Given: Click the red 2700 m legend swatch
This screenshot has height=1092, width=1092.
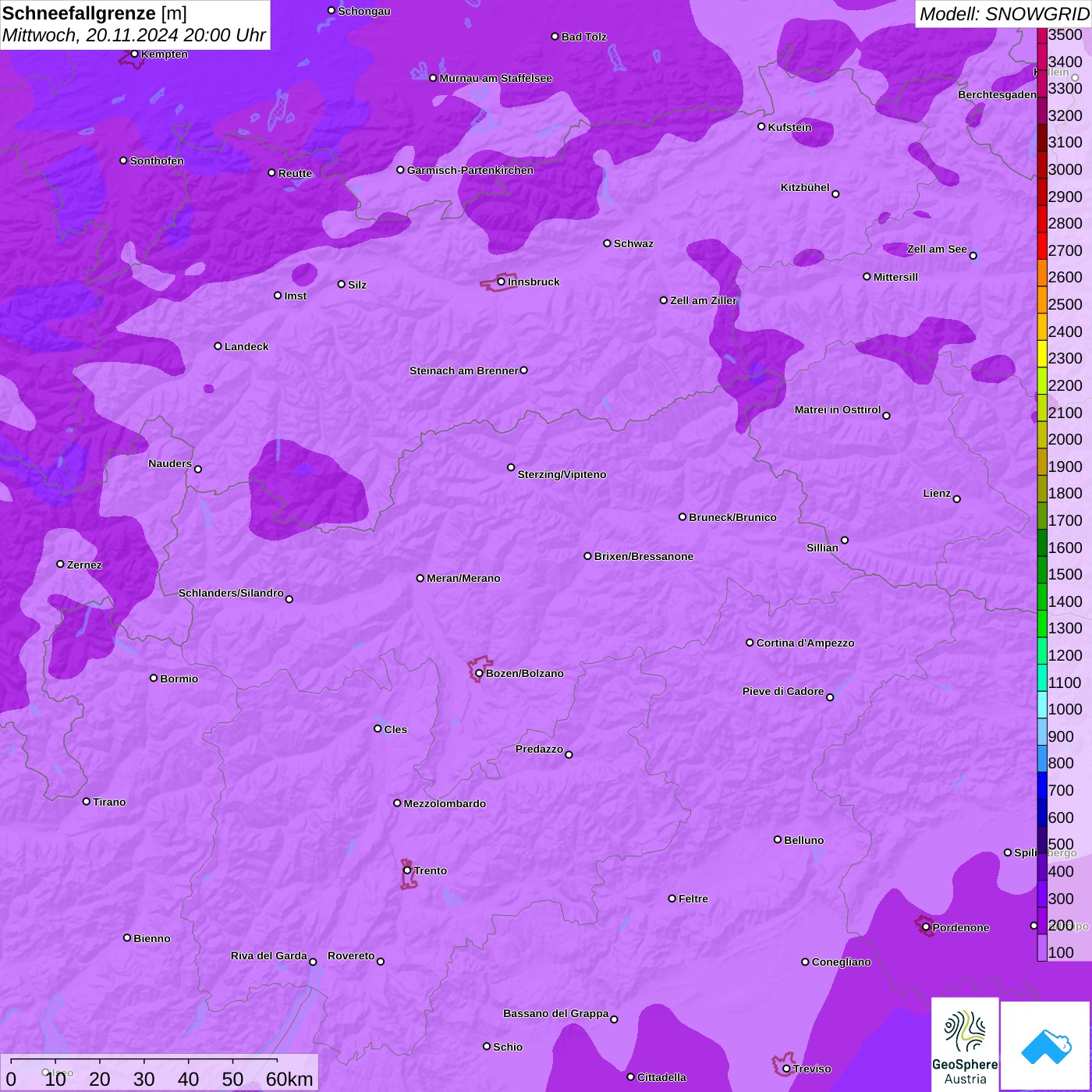Looking at the screenshot, I should (x=1042, y=246).
